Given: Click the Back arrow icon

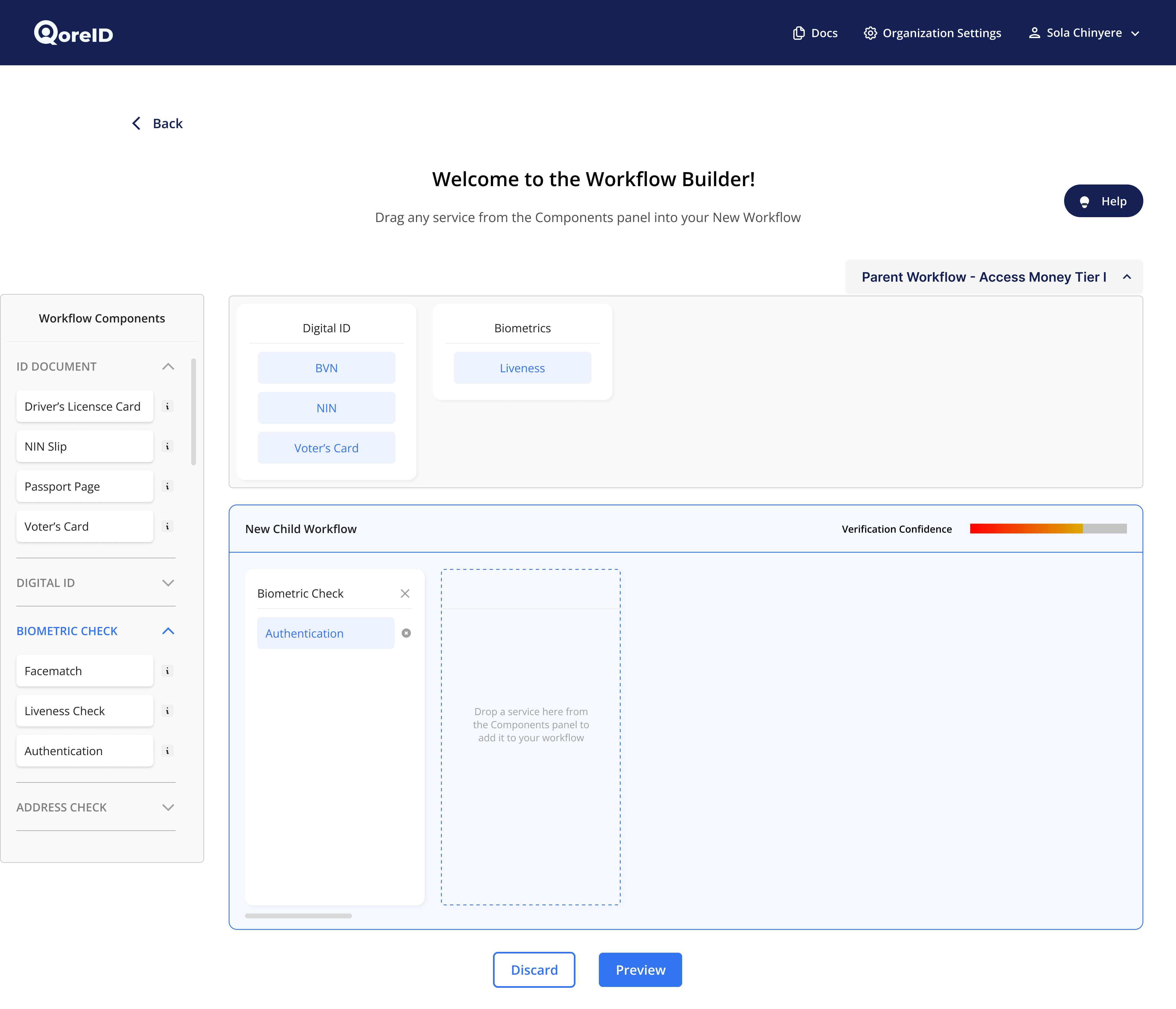Looking at the screenshot, I should [x=136, y=124].
